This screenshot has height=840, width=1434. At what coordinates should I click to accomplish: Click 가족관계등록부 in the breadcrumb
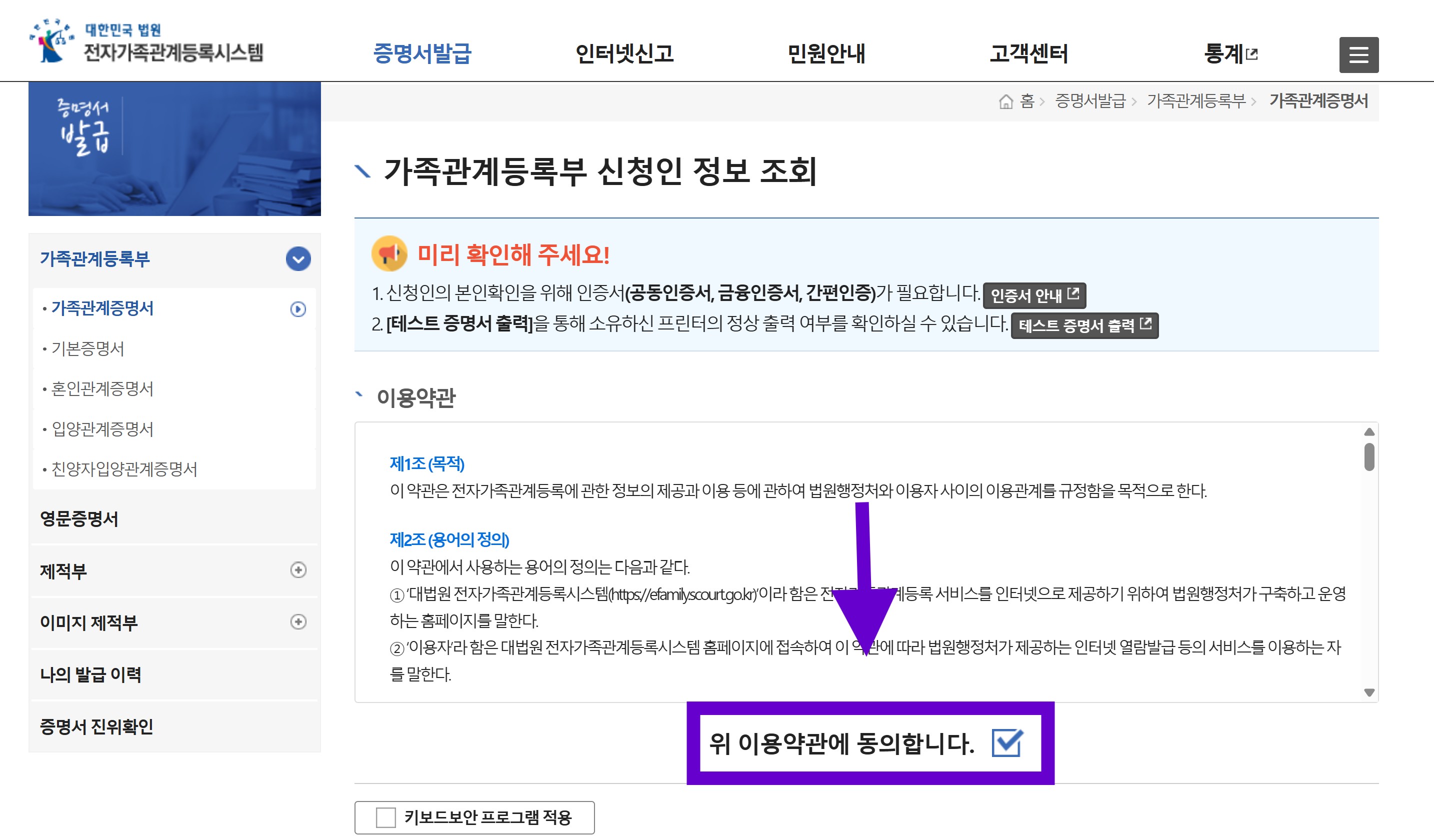[1195, 101]
